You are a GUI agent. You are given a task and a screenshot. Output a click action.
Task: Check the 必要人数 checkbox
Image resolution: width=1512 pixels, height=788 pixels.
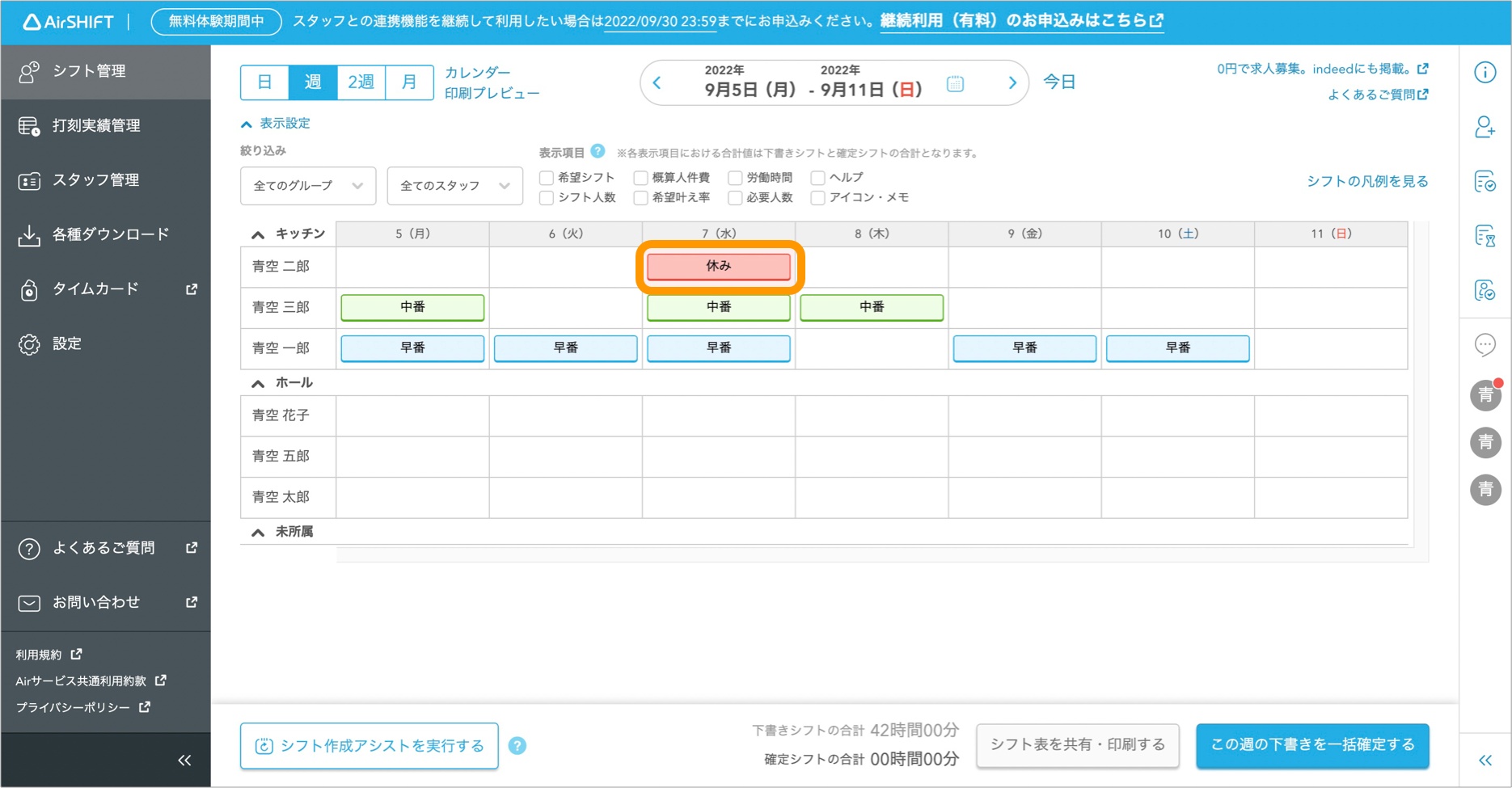(735, 198)
